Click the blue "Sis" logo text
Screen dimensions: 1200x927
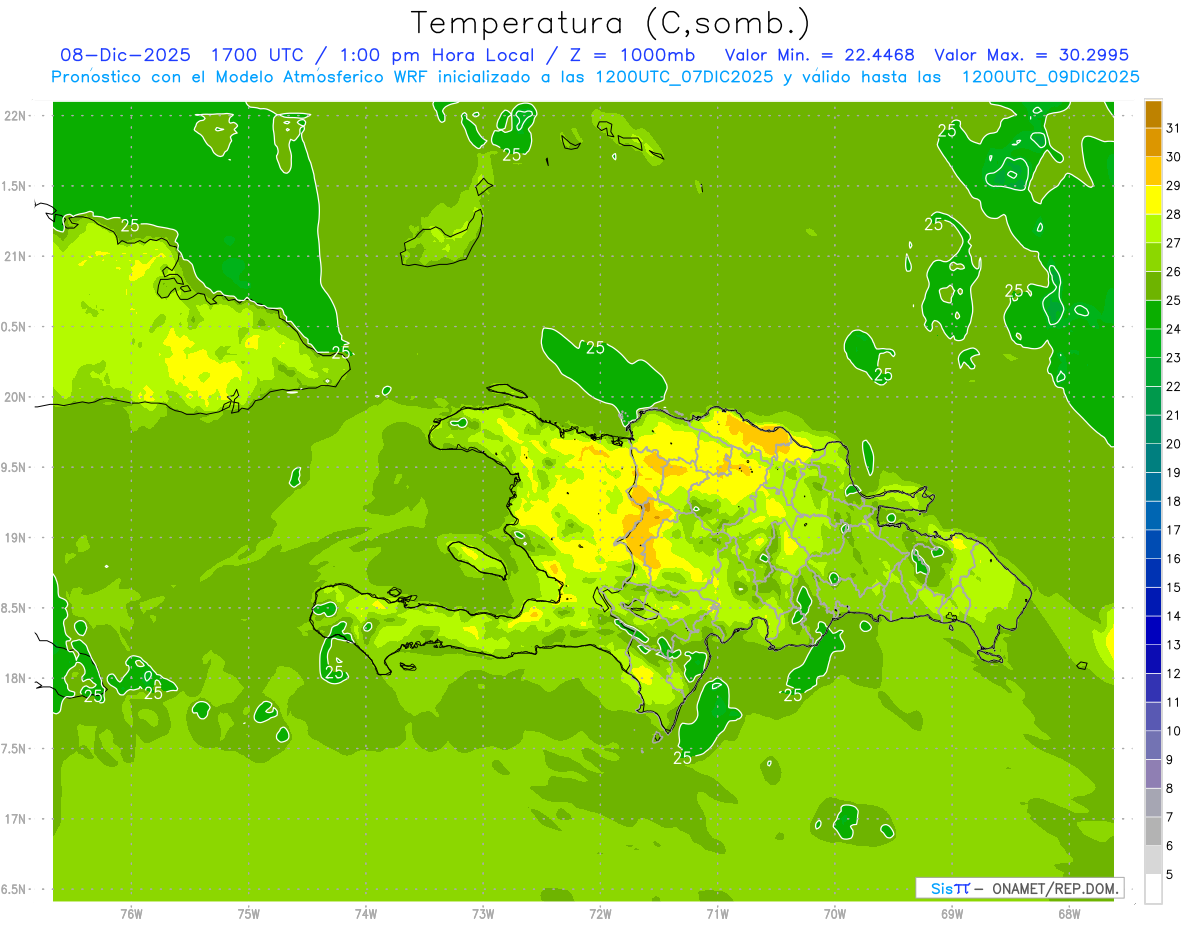click(x=941, y=888)
